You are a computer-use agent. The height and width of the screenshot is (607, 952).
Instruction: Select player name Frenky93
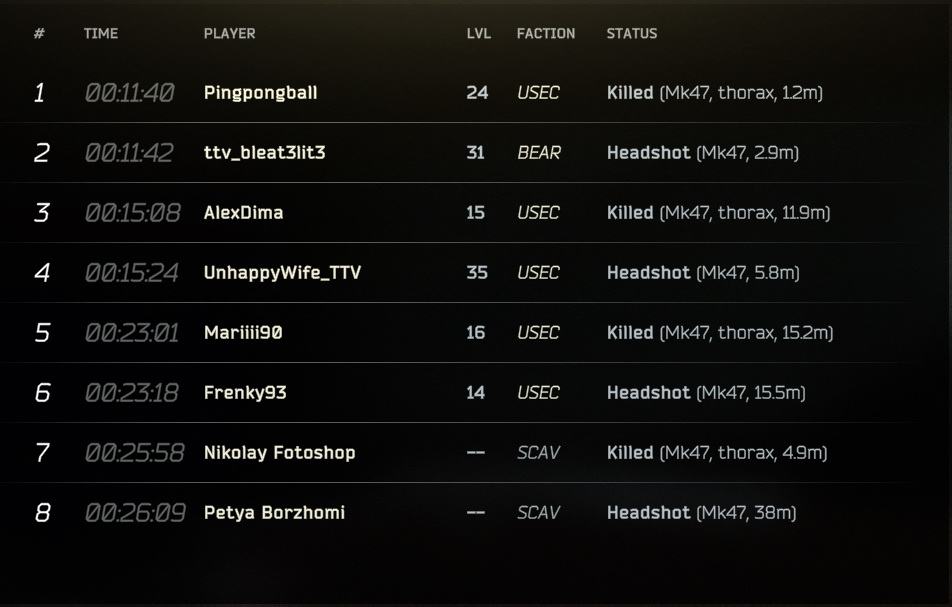pyautogui.click(x=245, y=393)
